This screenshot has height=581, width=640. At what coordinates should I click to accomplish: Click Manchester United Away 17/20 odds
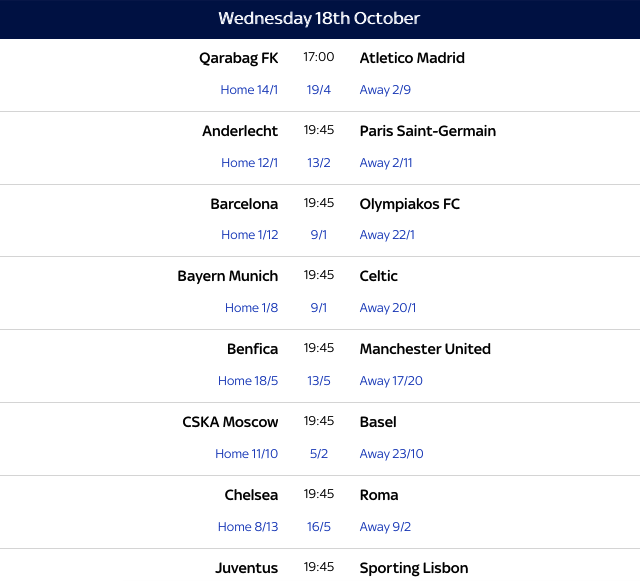(x=391, y=381)
